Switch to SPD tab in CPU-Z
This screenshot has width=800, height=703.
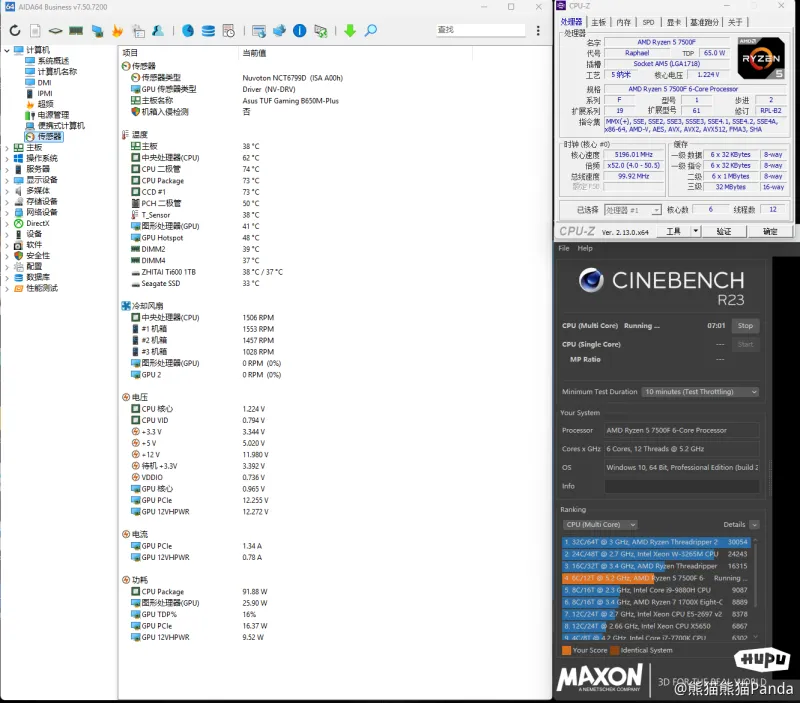click(648, 22)
